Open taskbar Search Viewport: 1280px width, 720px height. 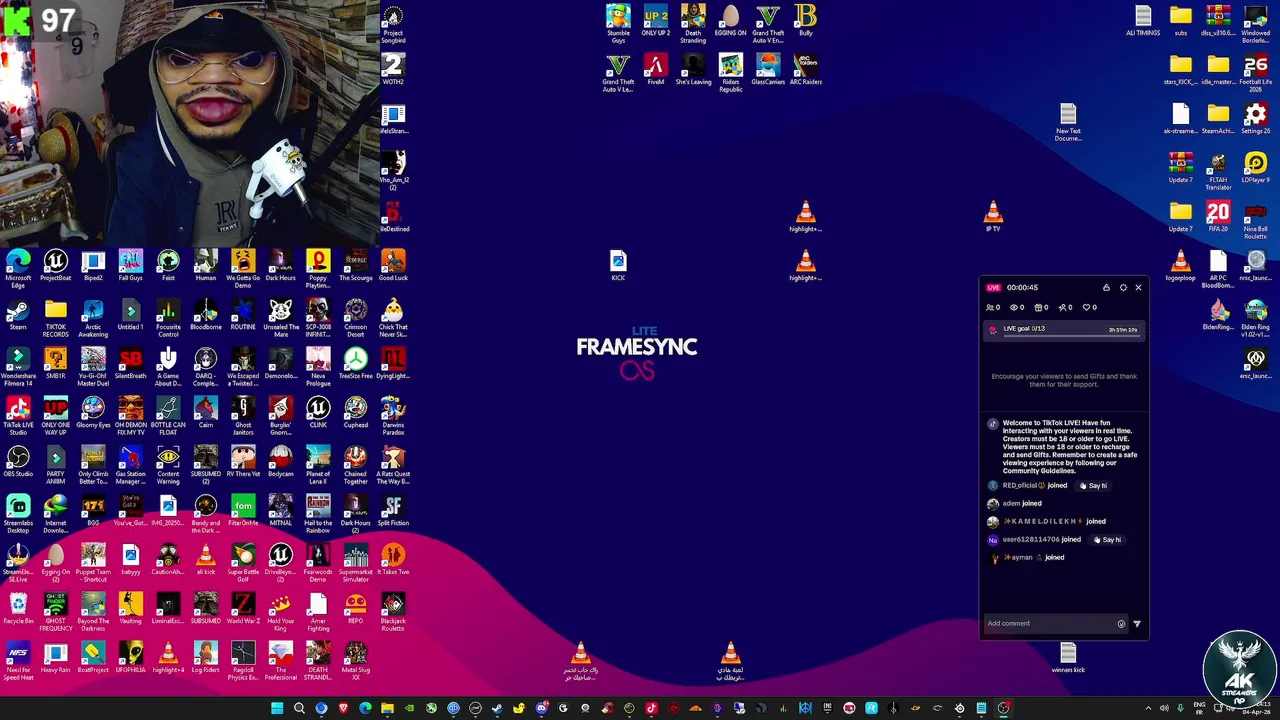(x=299, y=709)
